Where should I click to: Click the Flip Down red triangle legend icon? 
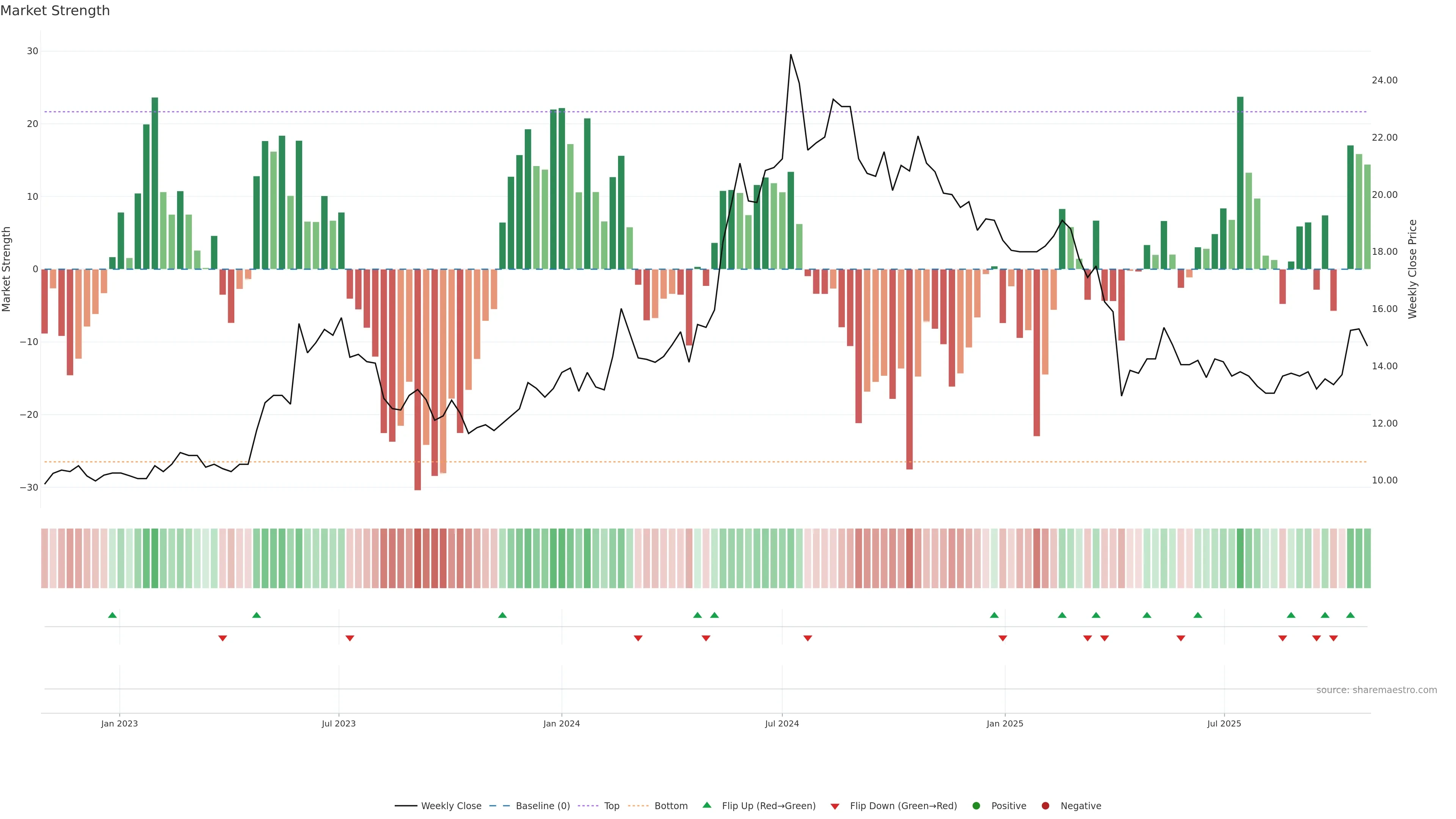(835, 806)
